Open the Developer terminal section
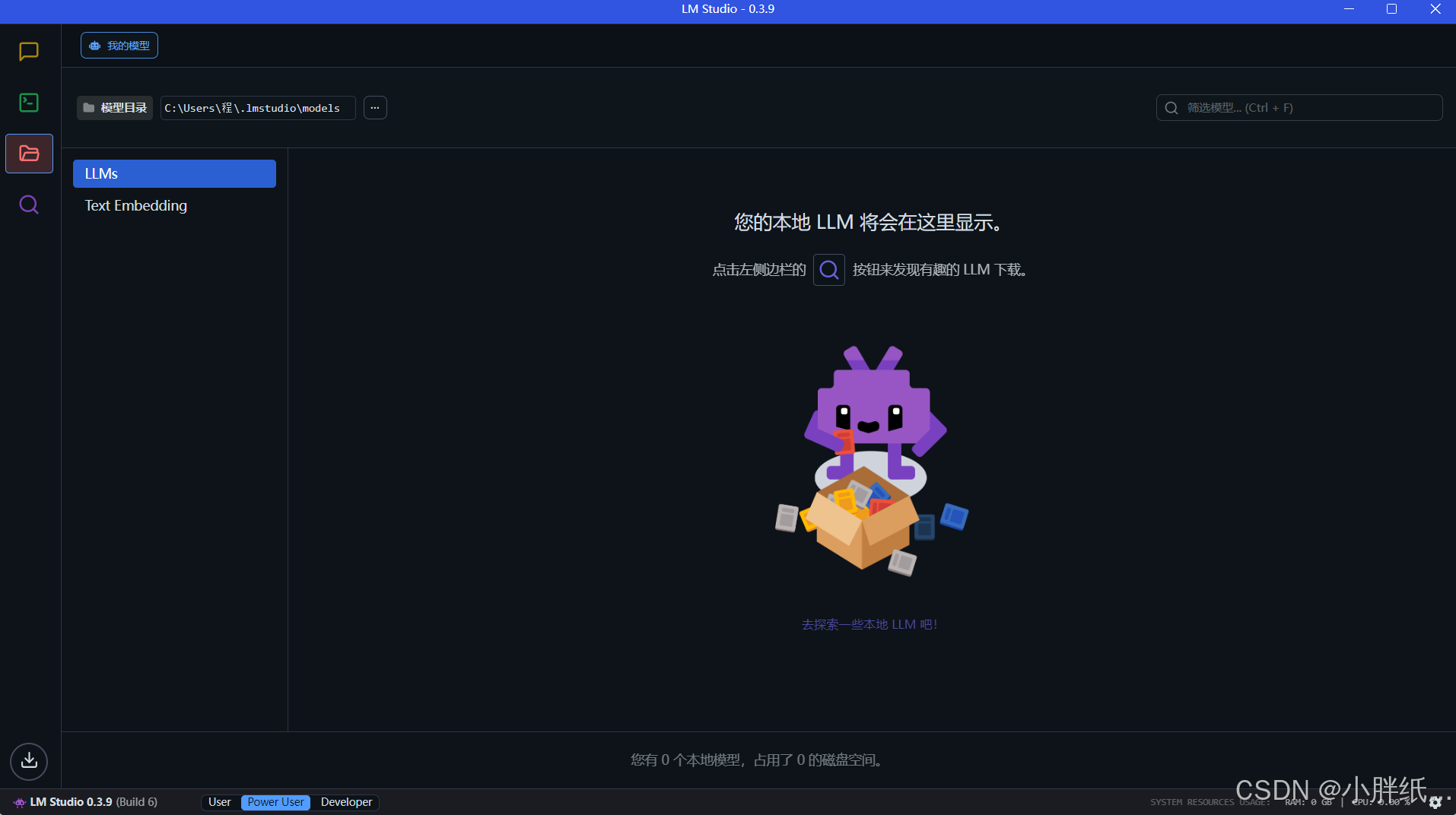1456x815 pixels. tap(29, 103)
